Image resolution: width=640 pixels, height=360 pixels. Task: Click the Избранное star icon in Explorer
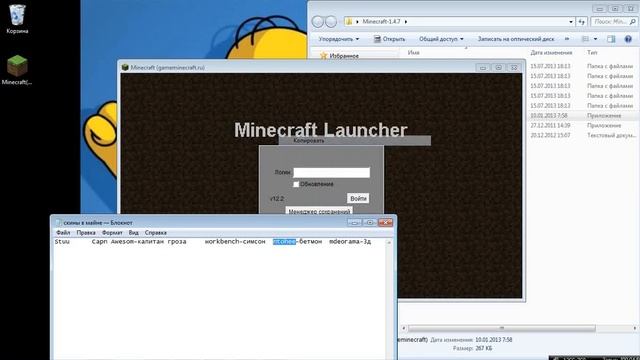click(324, 56)
